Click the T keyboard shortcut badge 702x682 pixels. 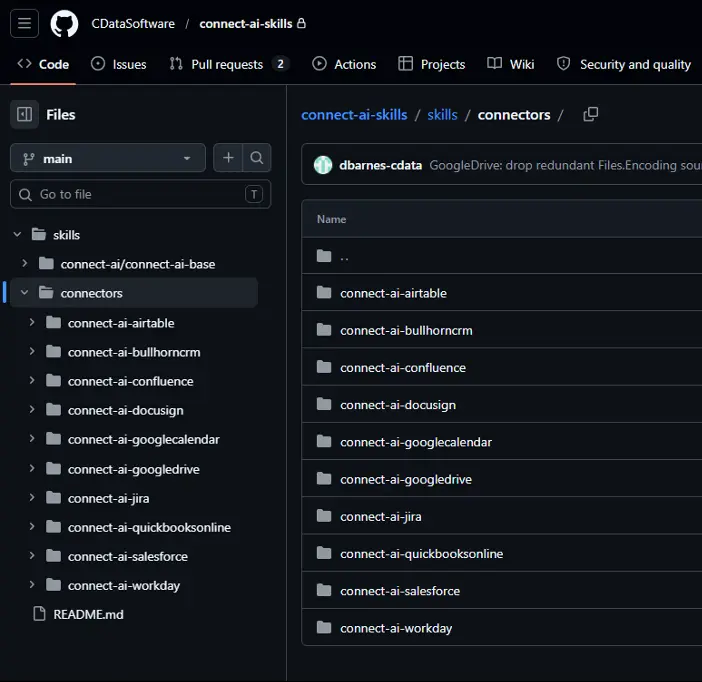click(x=254, y=194)
